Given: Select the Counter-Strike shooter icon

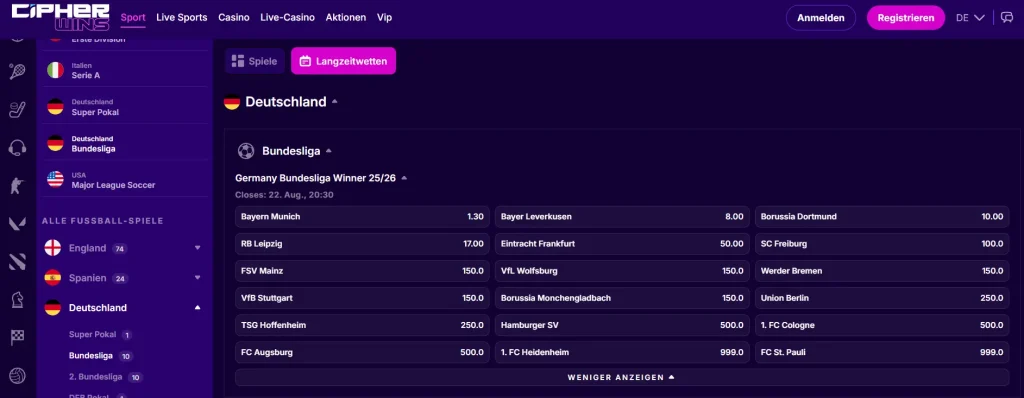Looking at the screenshot, I should 17,186.
